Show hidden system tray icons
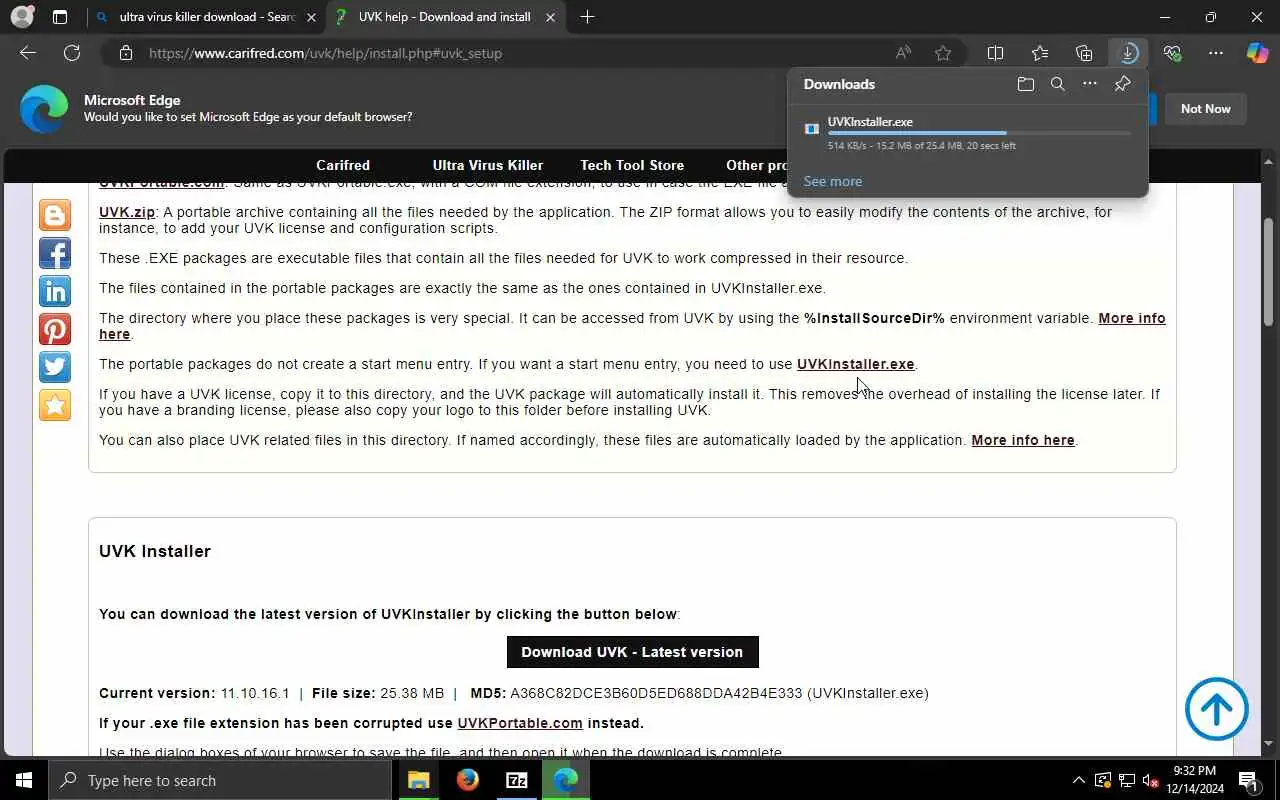Viewport: 1280px width, 800px height. pos(1078,780)
